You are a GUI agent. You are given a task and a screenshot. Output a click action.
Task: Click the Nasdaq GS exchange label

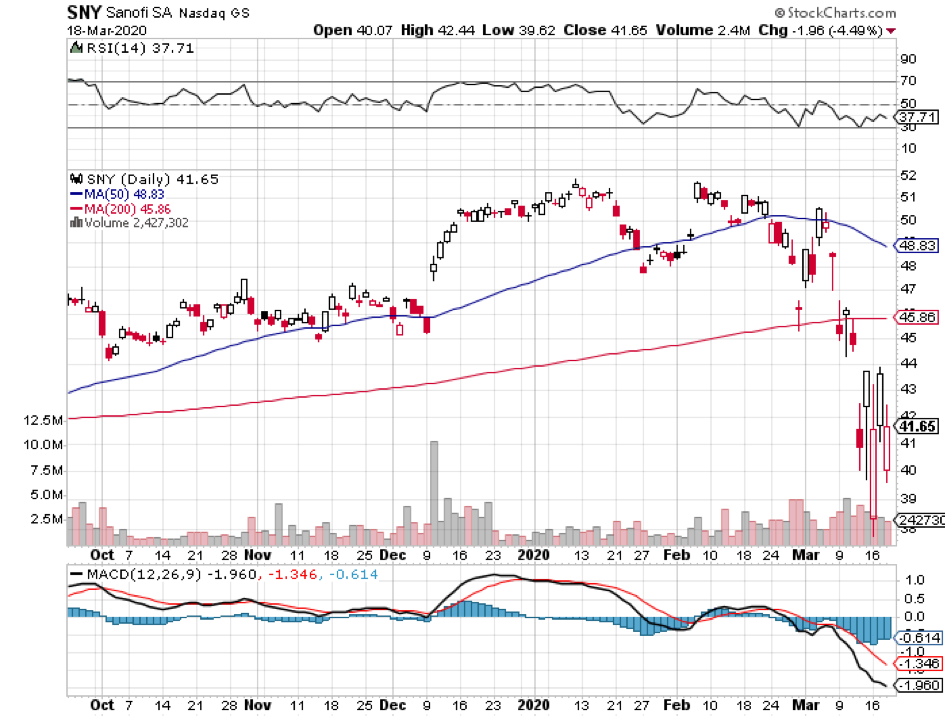click(x=214, y=13)
